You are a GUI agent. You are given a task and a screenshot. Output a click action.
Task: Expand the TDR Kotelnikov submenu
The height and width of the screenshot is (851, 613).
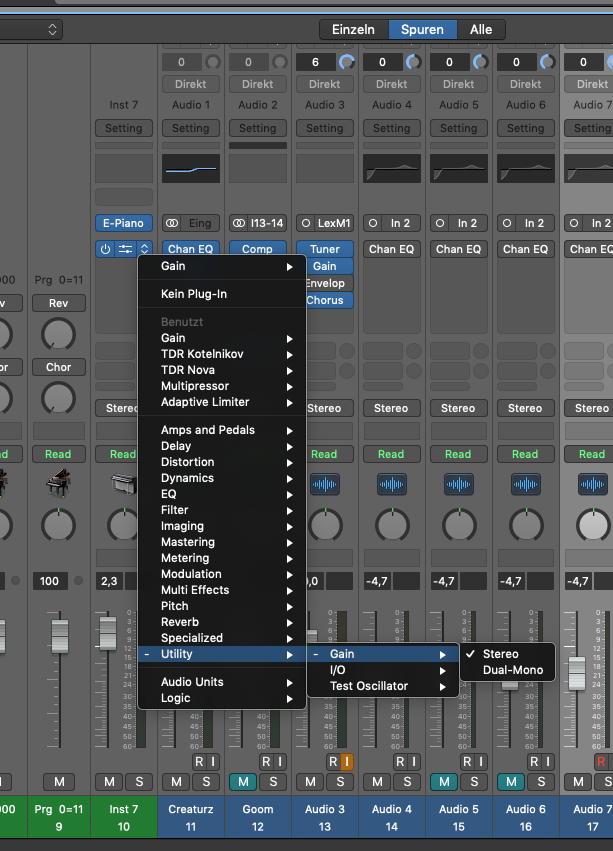[222, 354]
